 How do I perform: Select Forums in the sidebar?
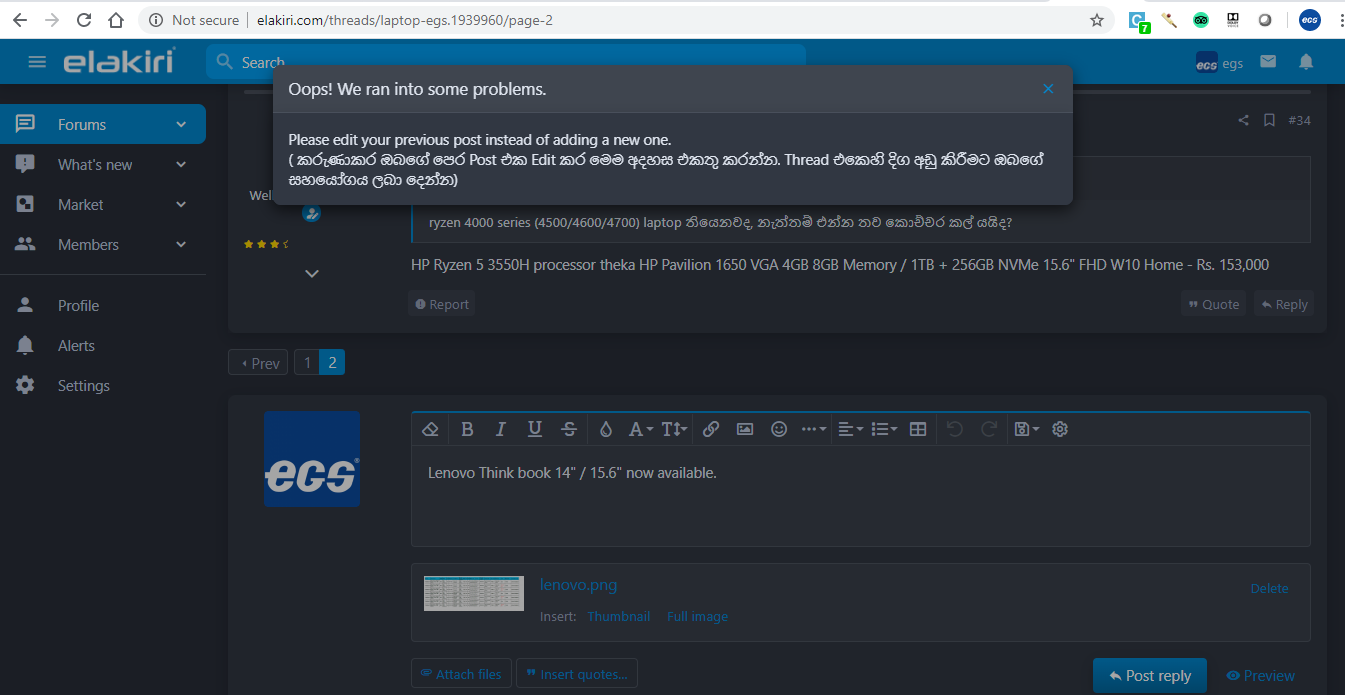[x=82, y=125]
